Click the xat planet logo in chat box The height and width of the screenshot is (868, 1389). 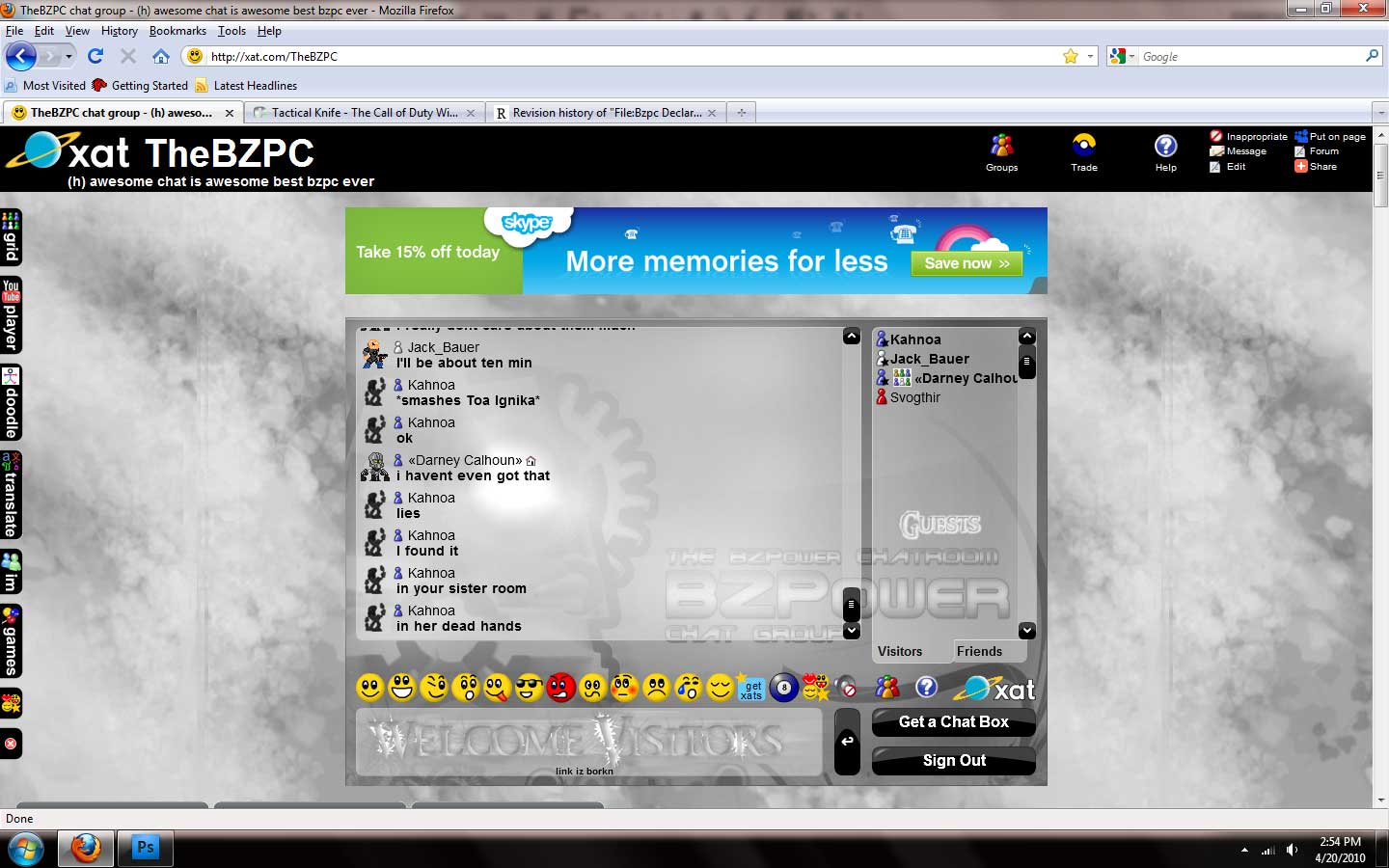tap(994, 689)
